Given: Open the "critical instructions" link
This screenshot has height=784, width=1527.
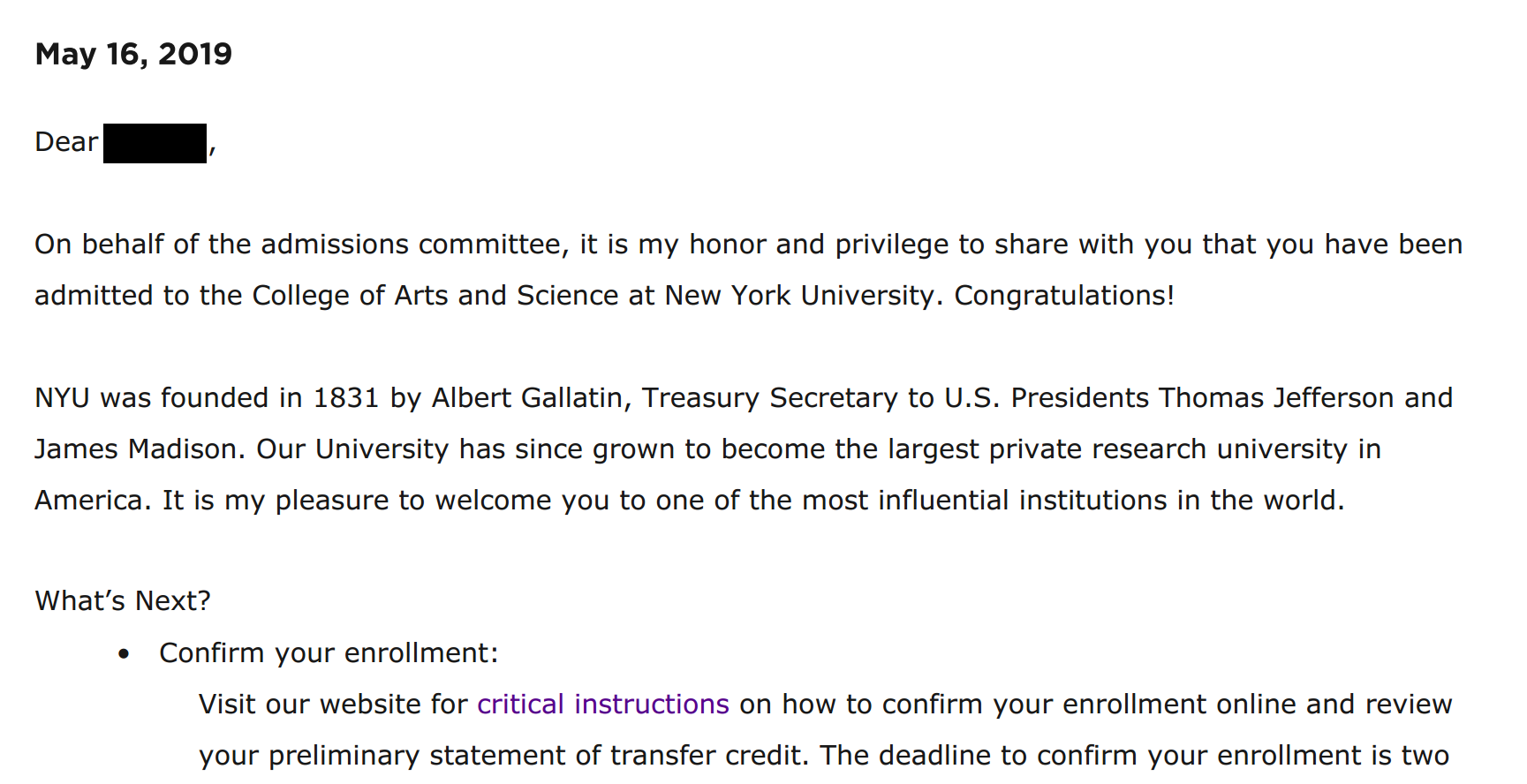Looking at the screenshot, I should (602, 704).
